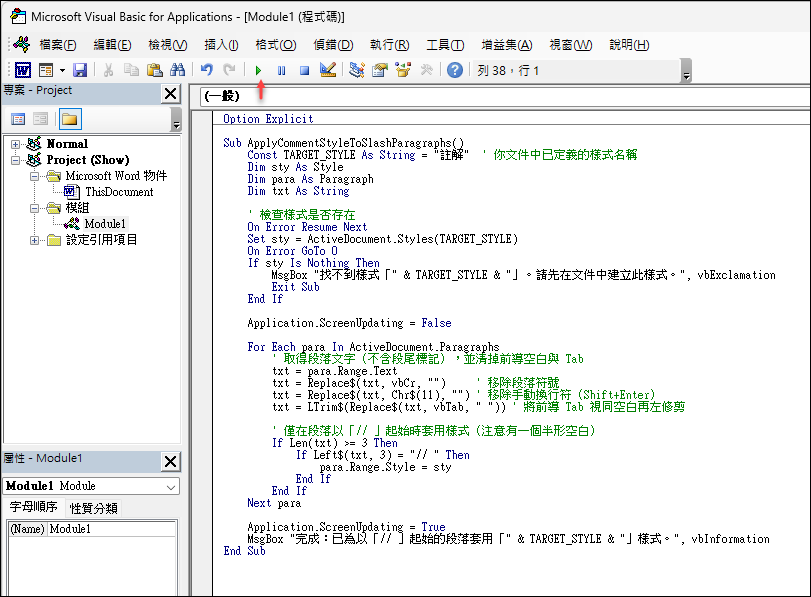Click the Insert UserForm toolbar icon
This screenshot has width=811, height=597.
point(46,70)
